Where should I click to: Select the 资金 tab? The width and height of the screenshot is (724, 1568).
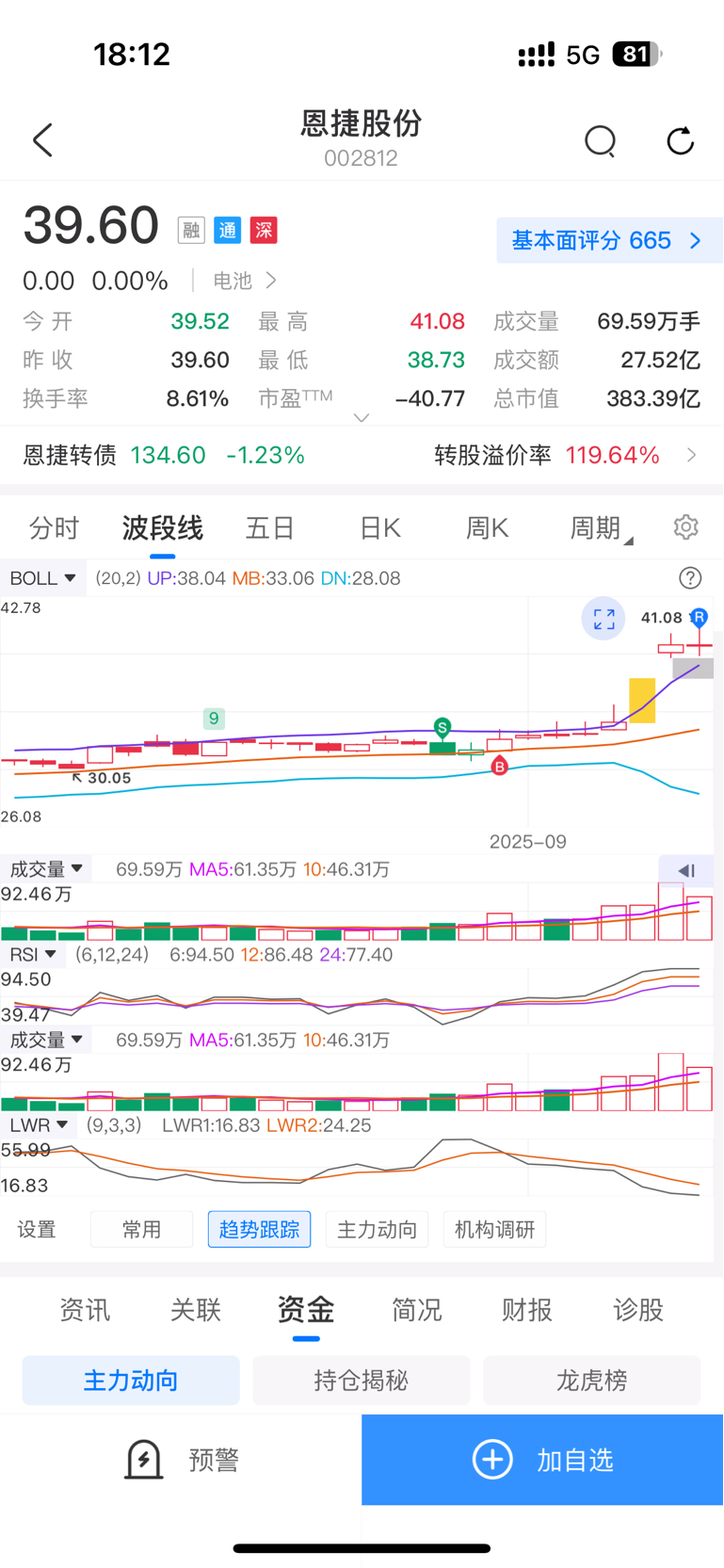(306, 1310)
